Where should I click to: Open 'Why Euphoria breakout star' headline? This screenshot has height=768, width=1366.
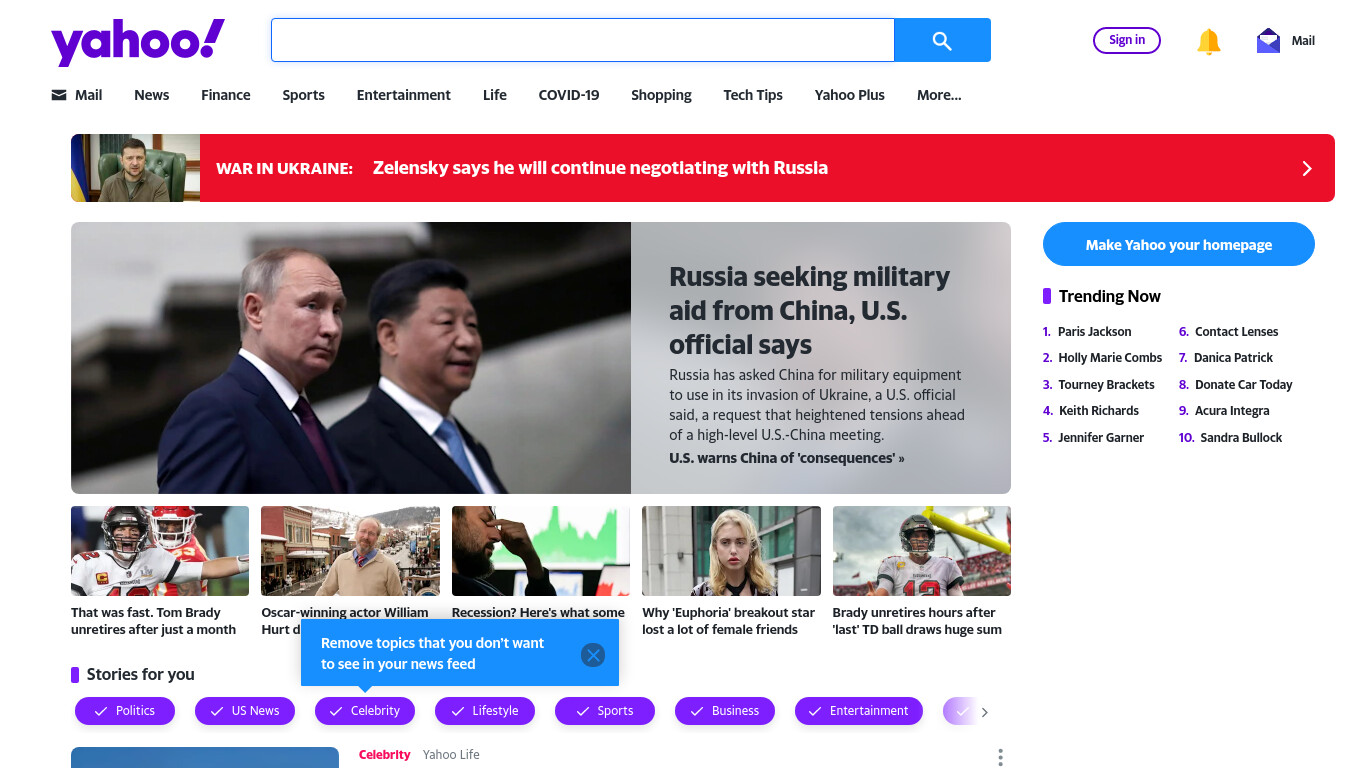click(x=728, y=621)
